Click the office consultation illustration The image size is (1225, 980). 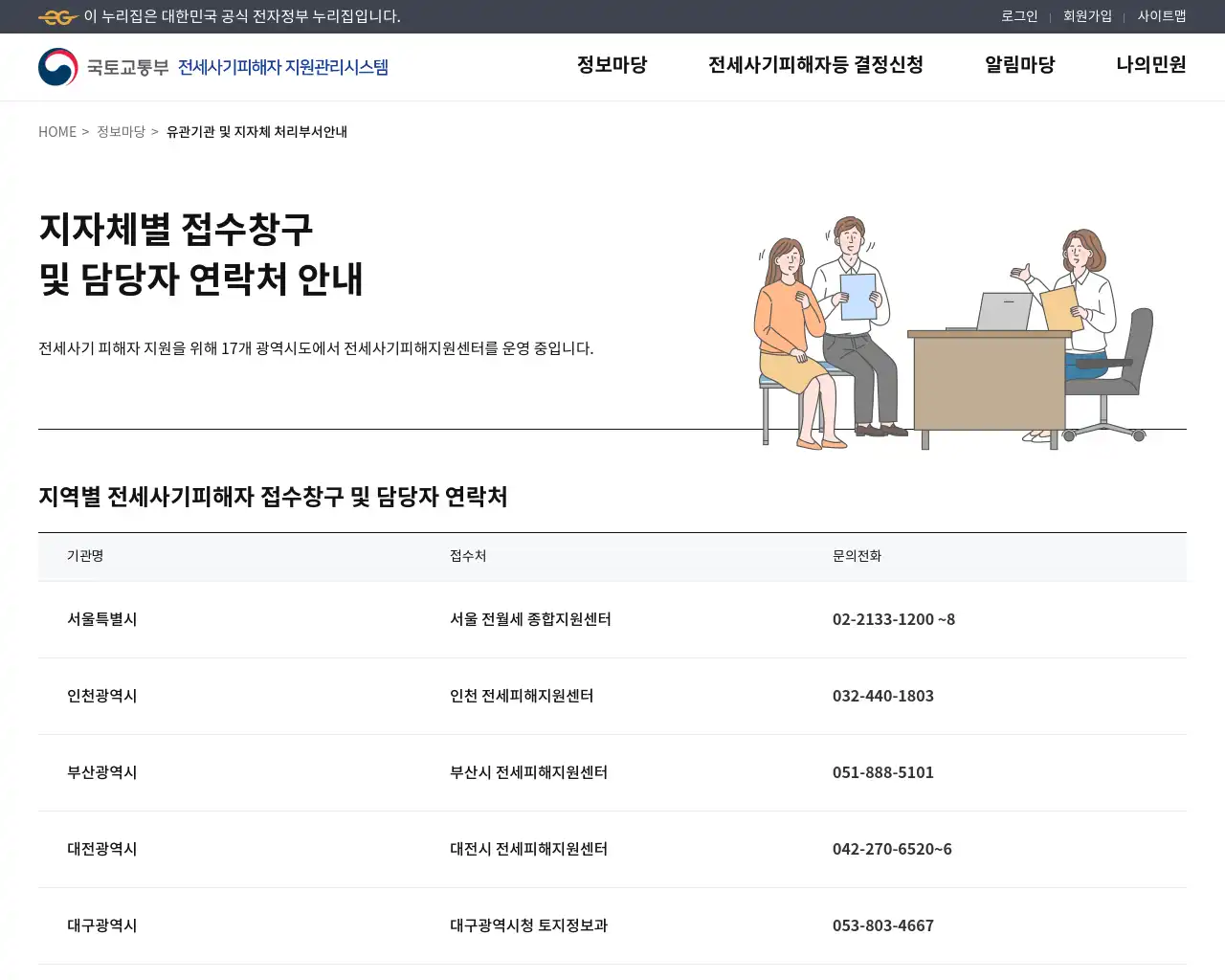[x=955, y=333]
